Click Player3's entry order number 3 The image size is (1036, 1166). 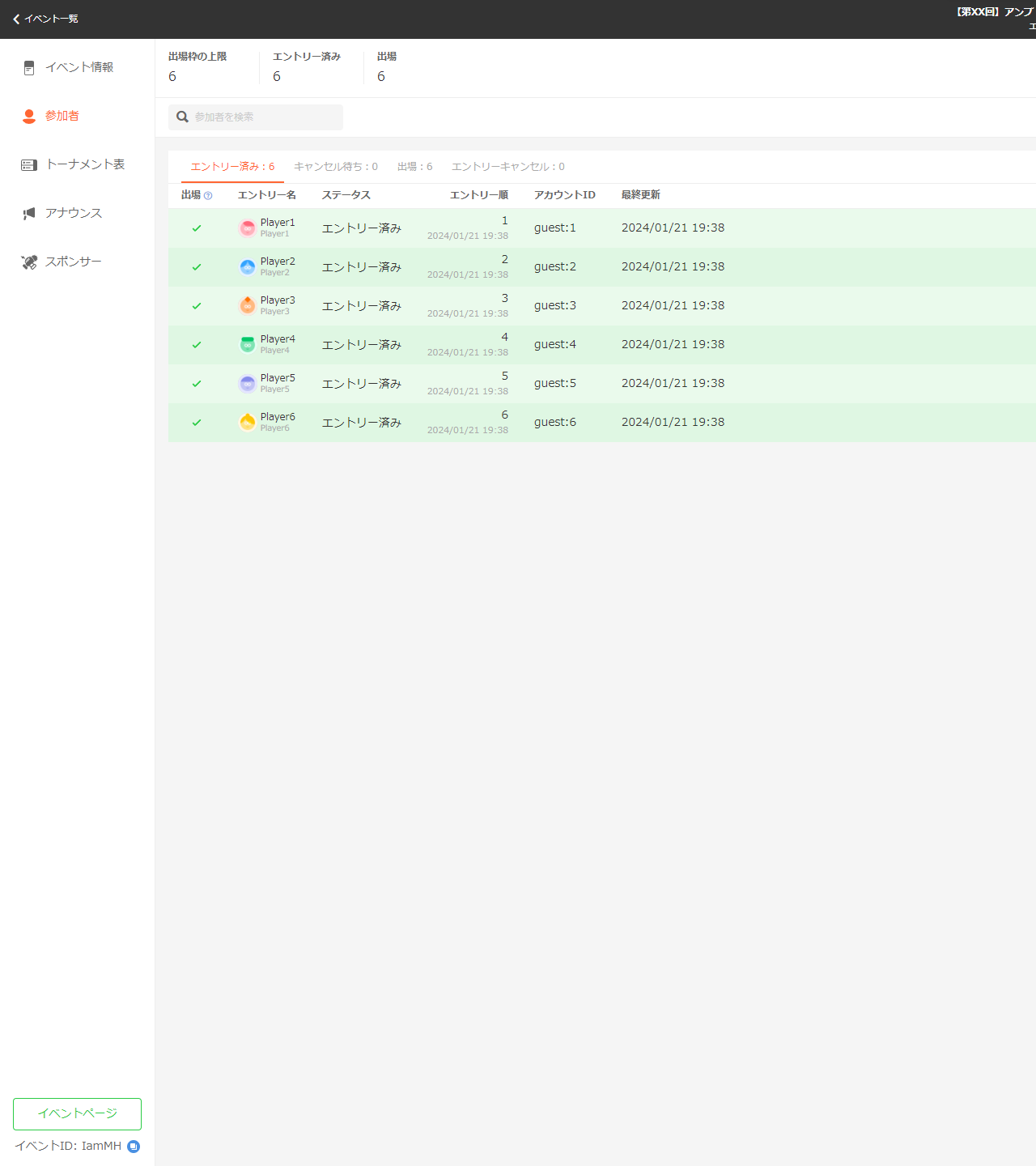click(505, 299)
